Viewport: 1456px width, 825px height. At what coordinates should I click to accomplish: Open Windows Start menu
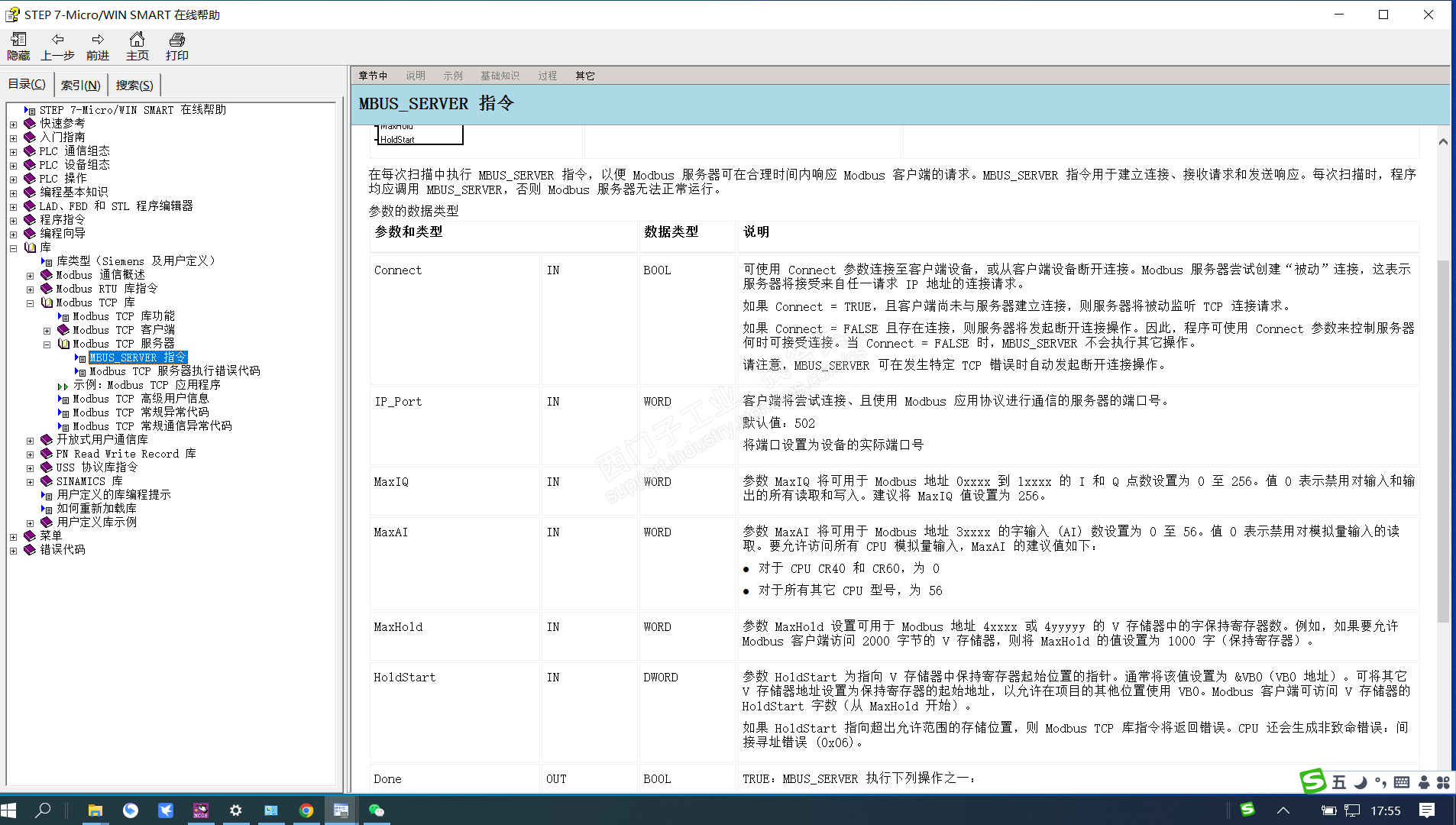click(9, 810)
